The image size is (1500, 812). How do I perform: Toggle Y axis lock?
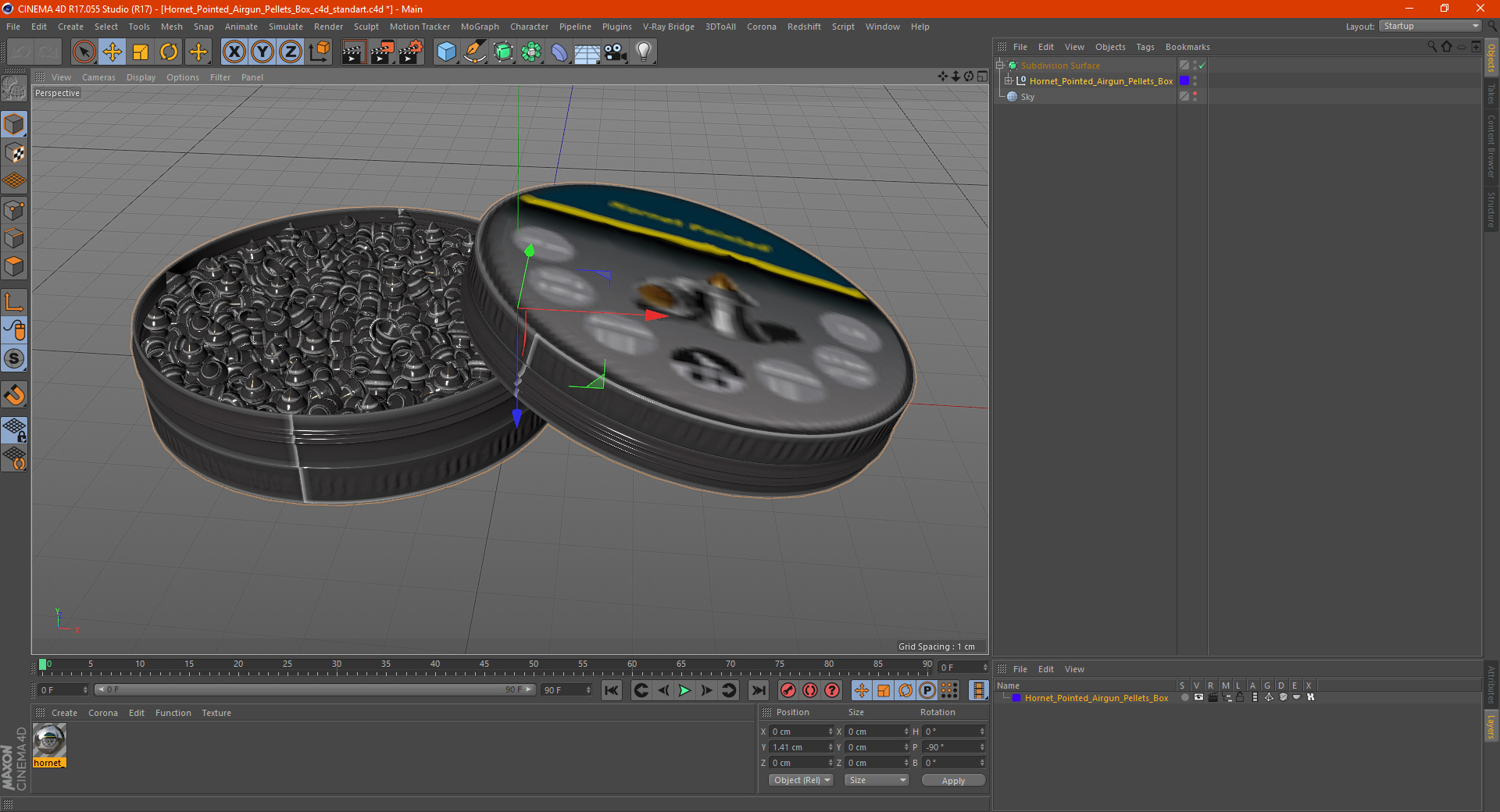[262, 52]
